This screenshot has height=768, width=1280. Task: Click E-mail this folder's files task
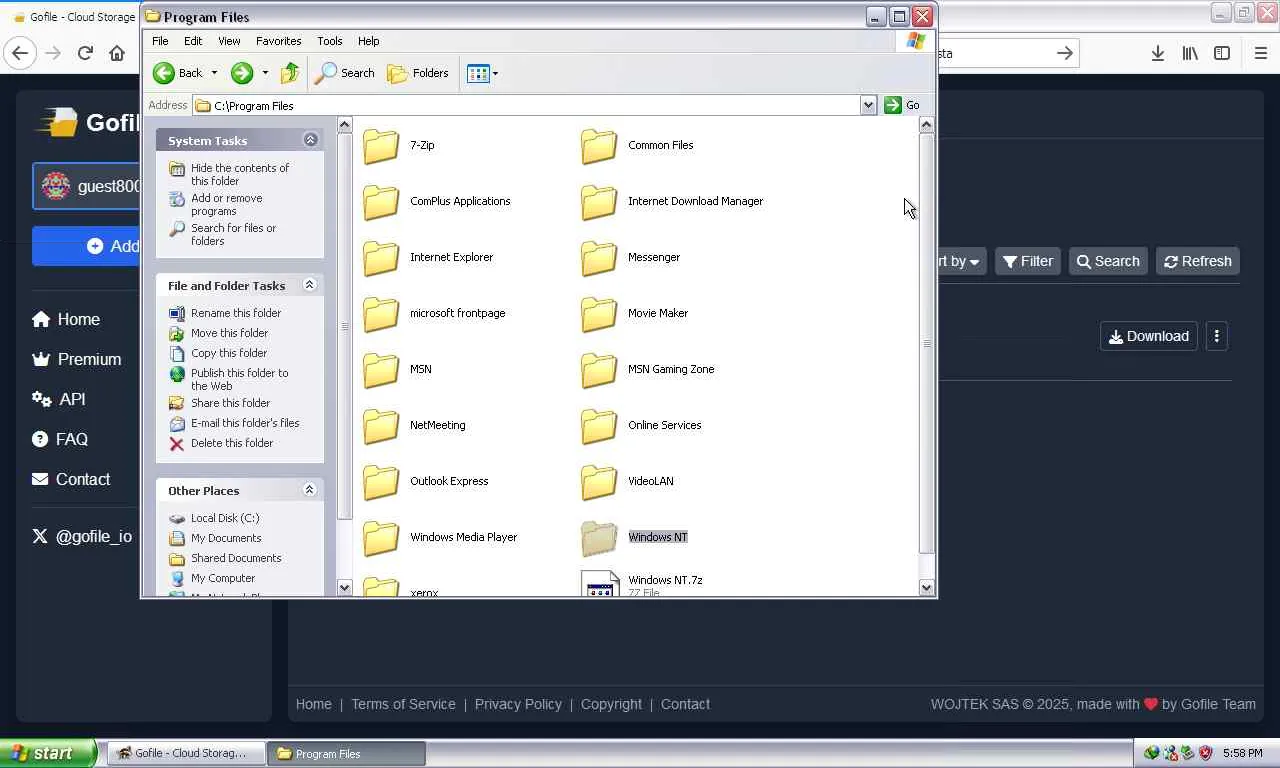click(245, 423)
